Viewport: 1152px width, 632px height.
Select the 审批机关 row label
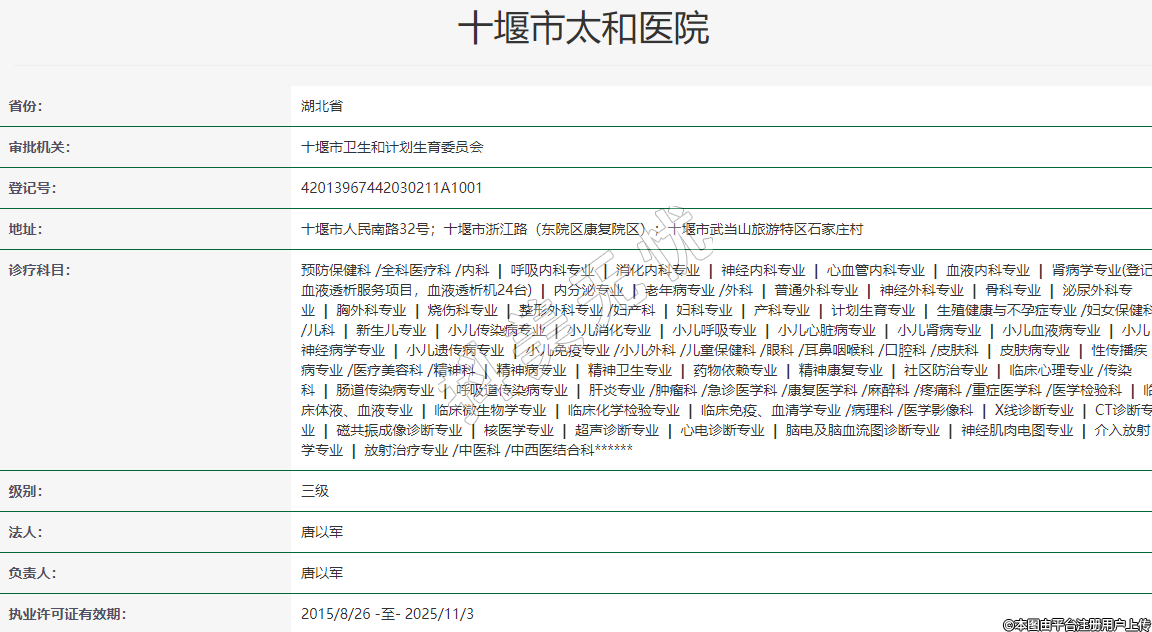40,147
